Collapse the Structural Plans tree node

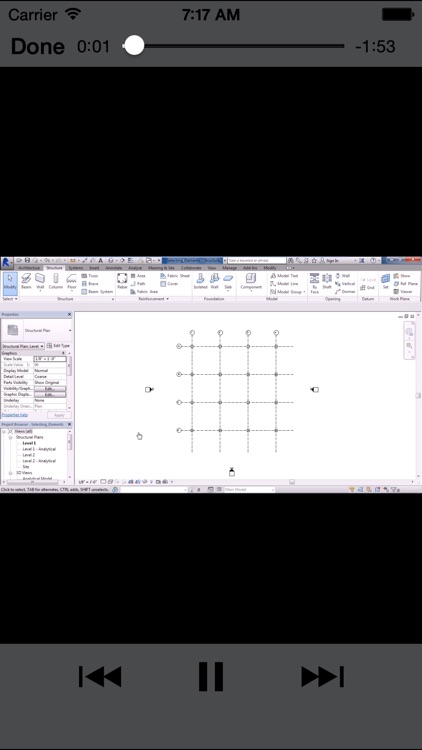point(10,438)
